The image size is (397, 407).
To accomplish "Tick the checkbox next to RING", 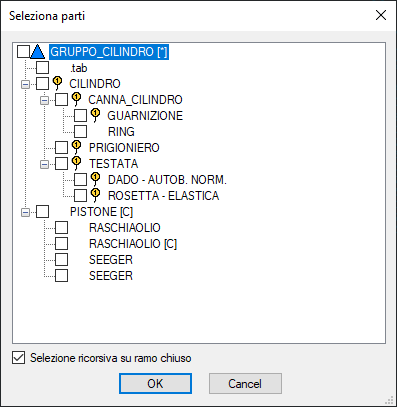I will click(x=81, y=132).
